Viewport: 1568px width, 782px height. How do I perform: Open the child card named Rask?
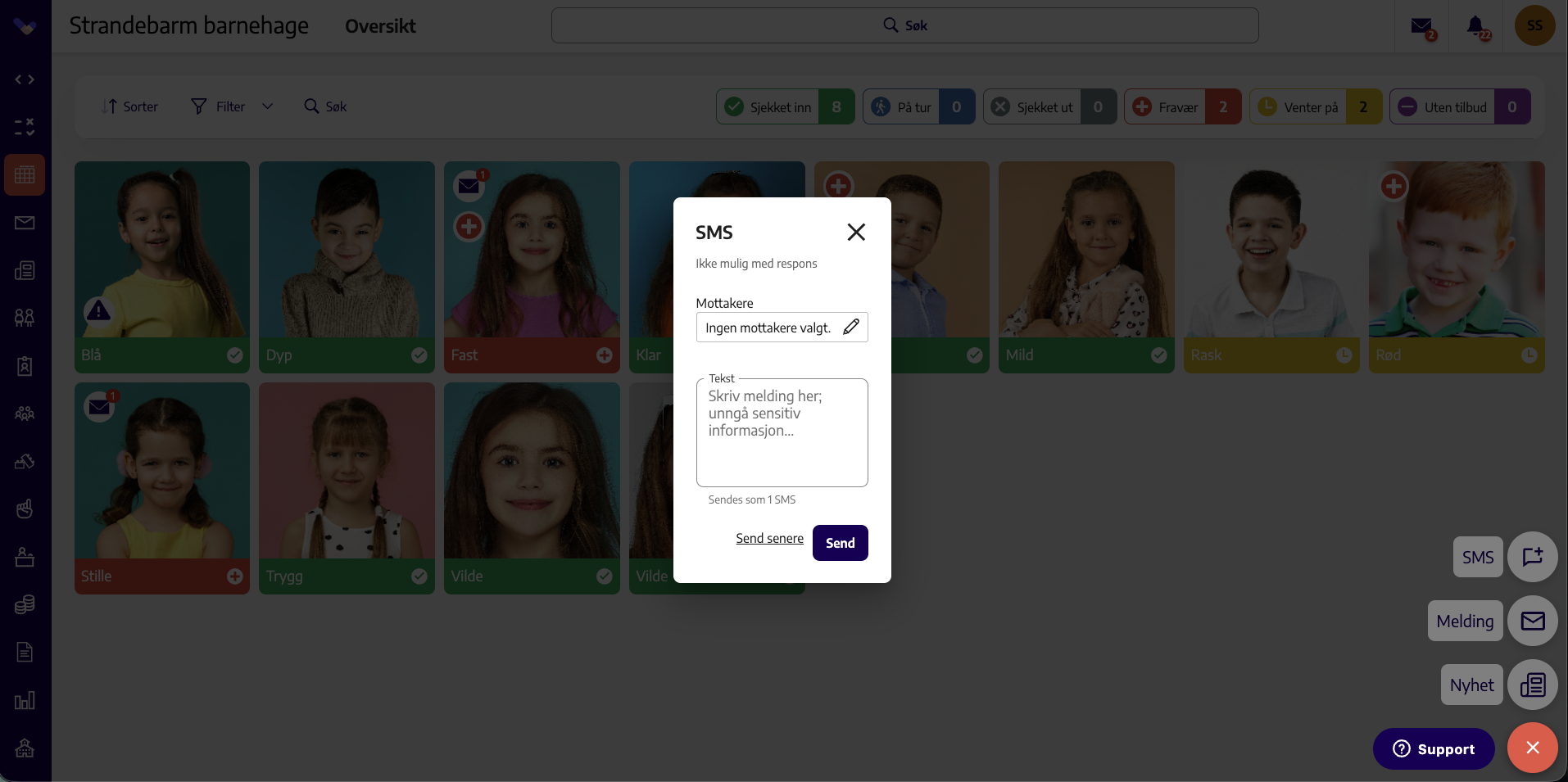(x=1271, y=267)
